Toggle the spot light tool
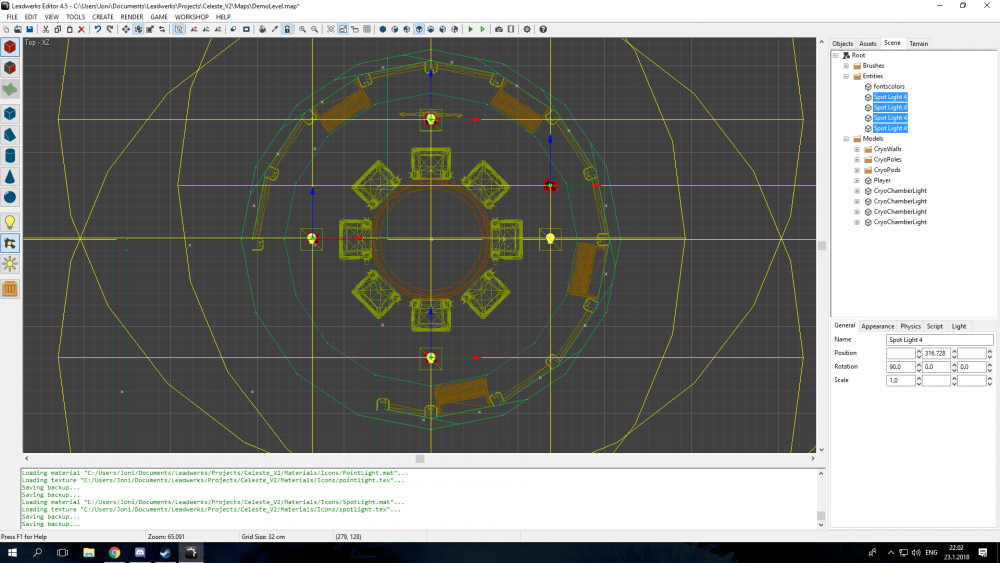Image resolution: width=1000 pixels, height=563 pixels. [10, 243]
